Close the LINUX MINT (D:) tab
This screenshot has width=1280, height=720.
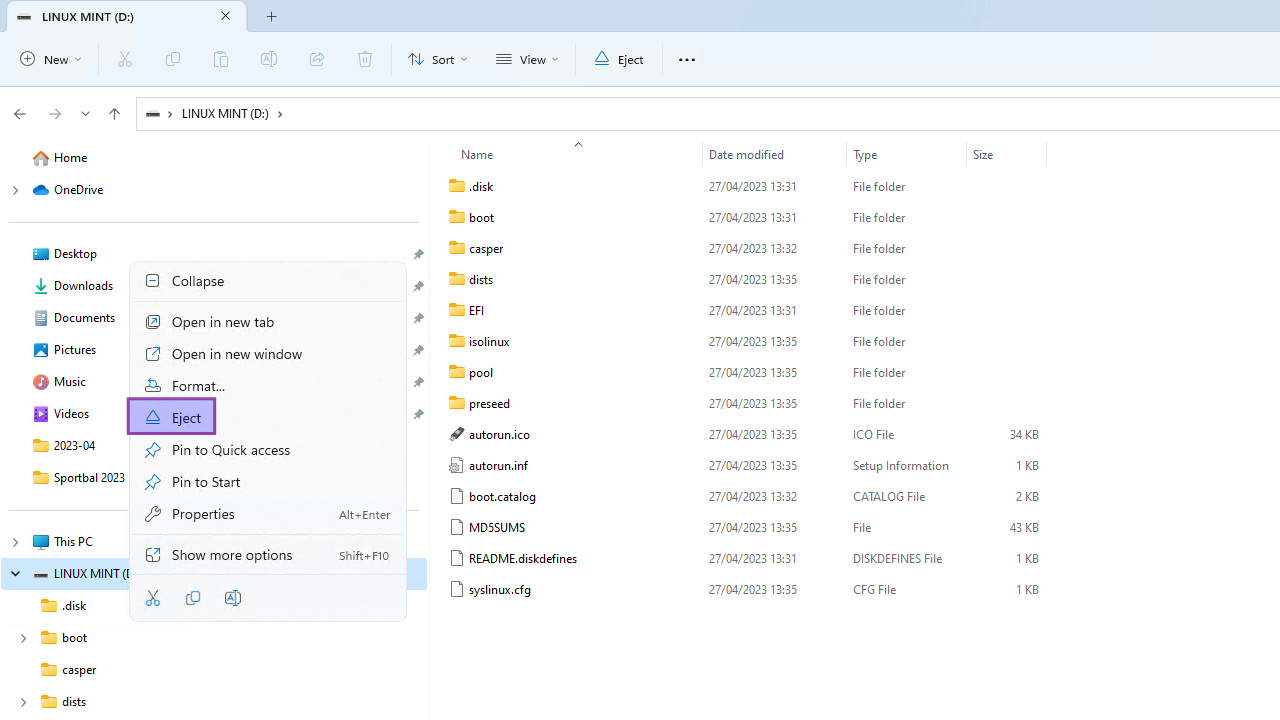225,16
